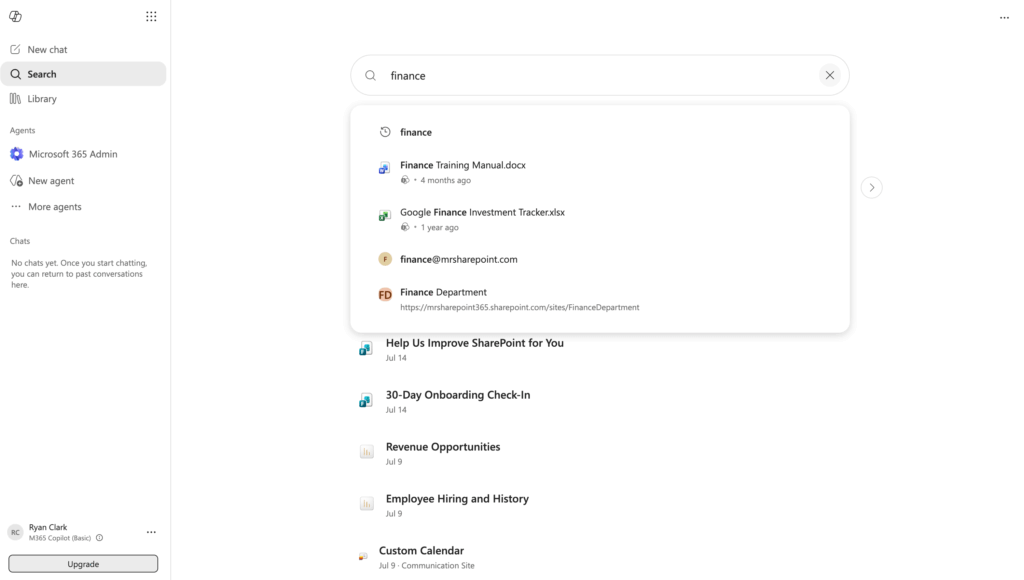1024x580 pixels.
Task: Click the New agent icon
Action: (x=16, y=180)
